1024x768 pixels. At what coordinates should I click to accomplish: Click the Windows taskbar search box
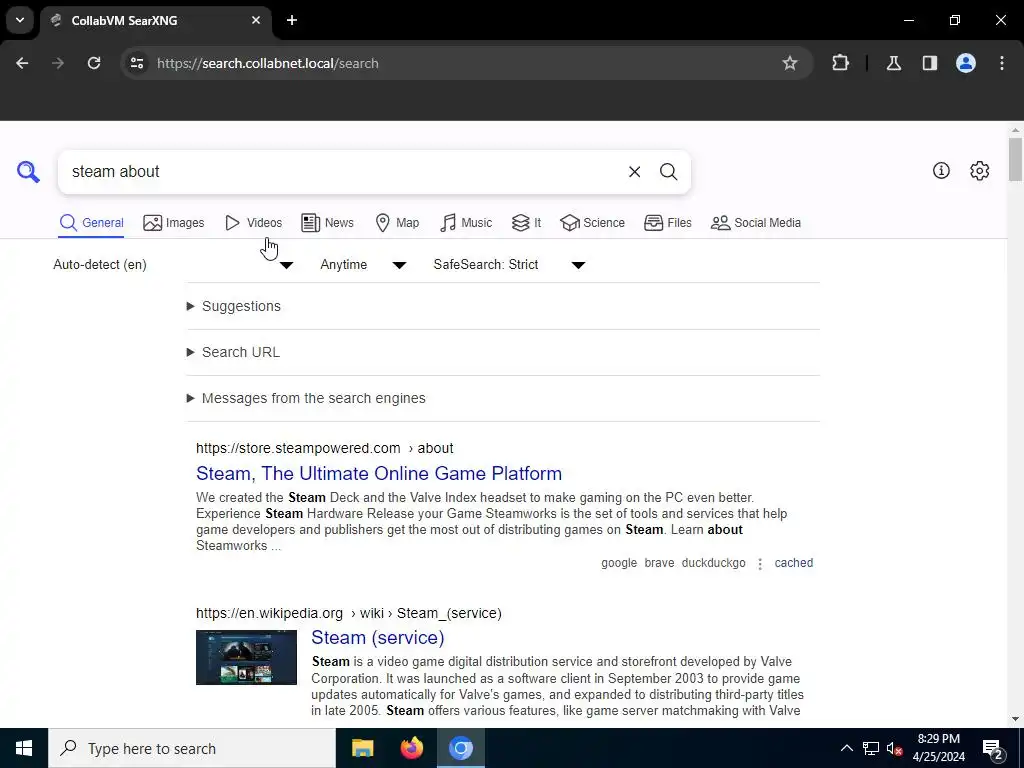click(192, 748)
